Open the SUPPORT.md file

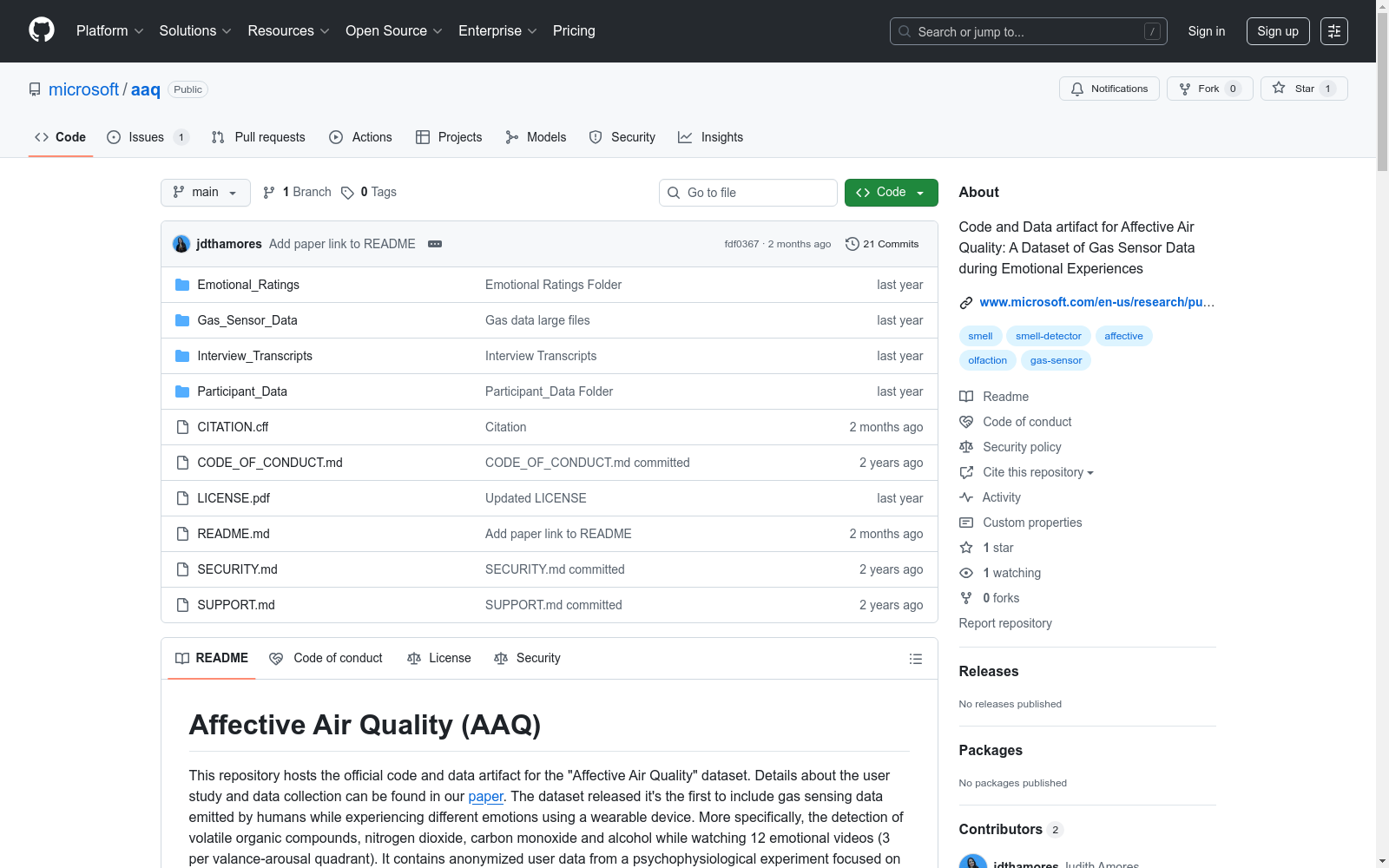click(236, 605)
